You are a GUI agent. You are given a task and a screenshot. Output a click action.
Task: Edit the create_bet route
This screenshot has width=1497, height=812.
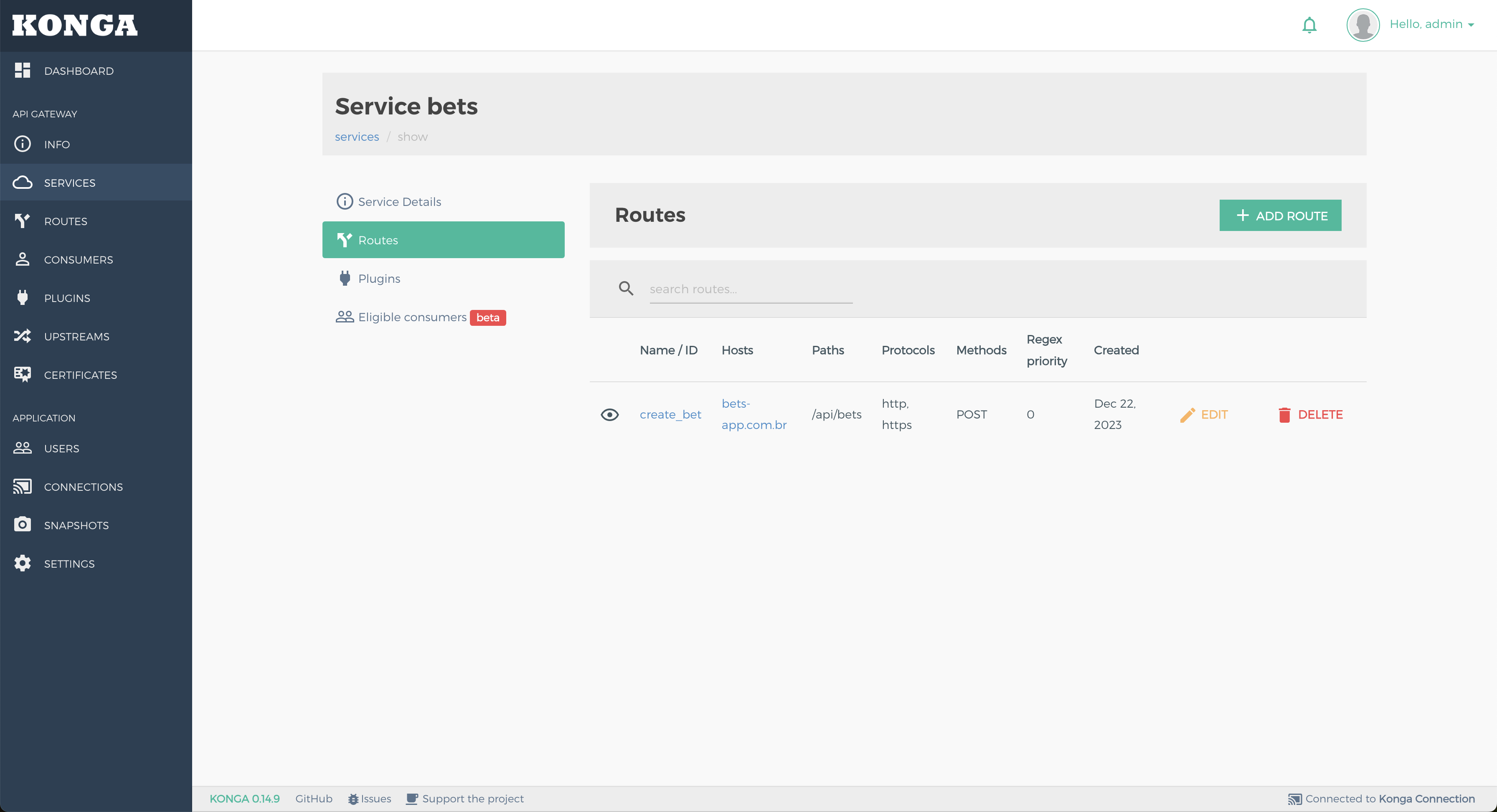(1204, 414)
